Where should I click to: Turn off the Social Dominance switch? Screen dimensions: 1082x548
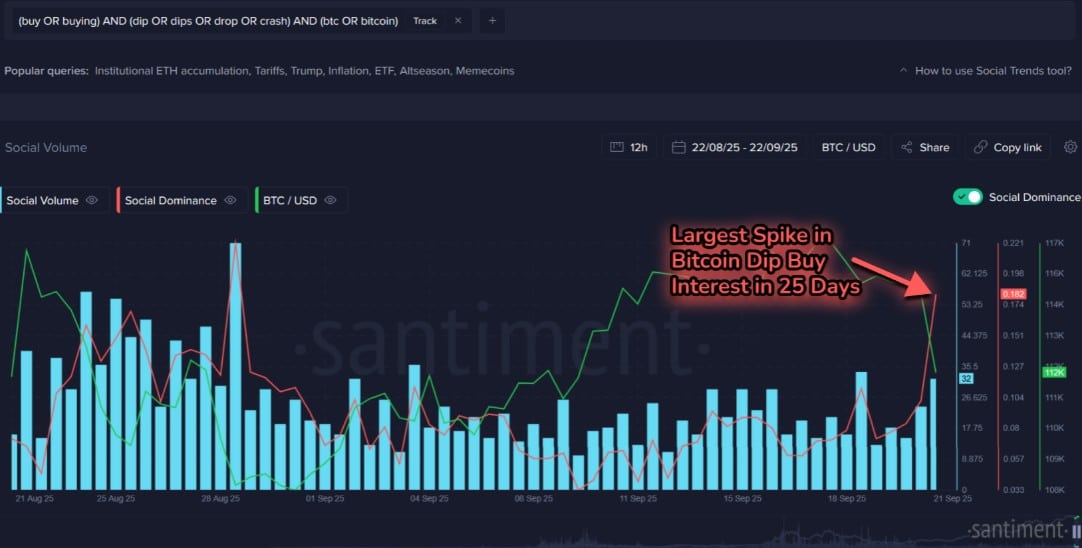(x=967, y=197)
